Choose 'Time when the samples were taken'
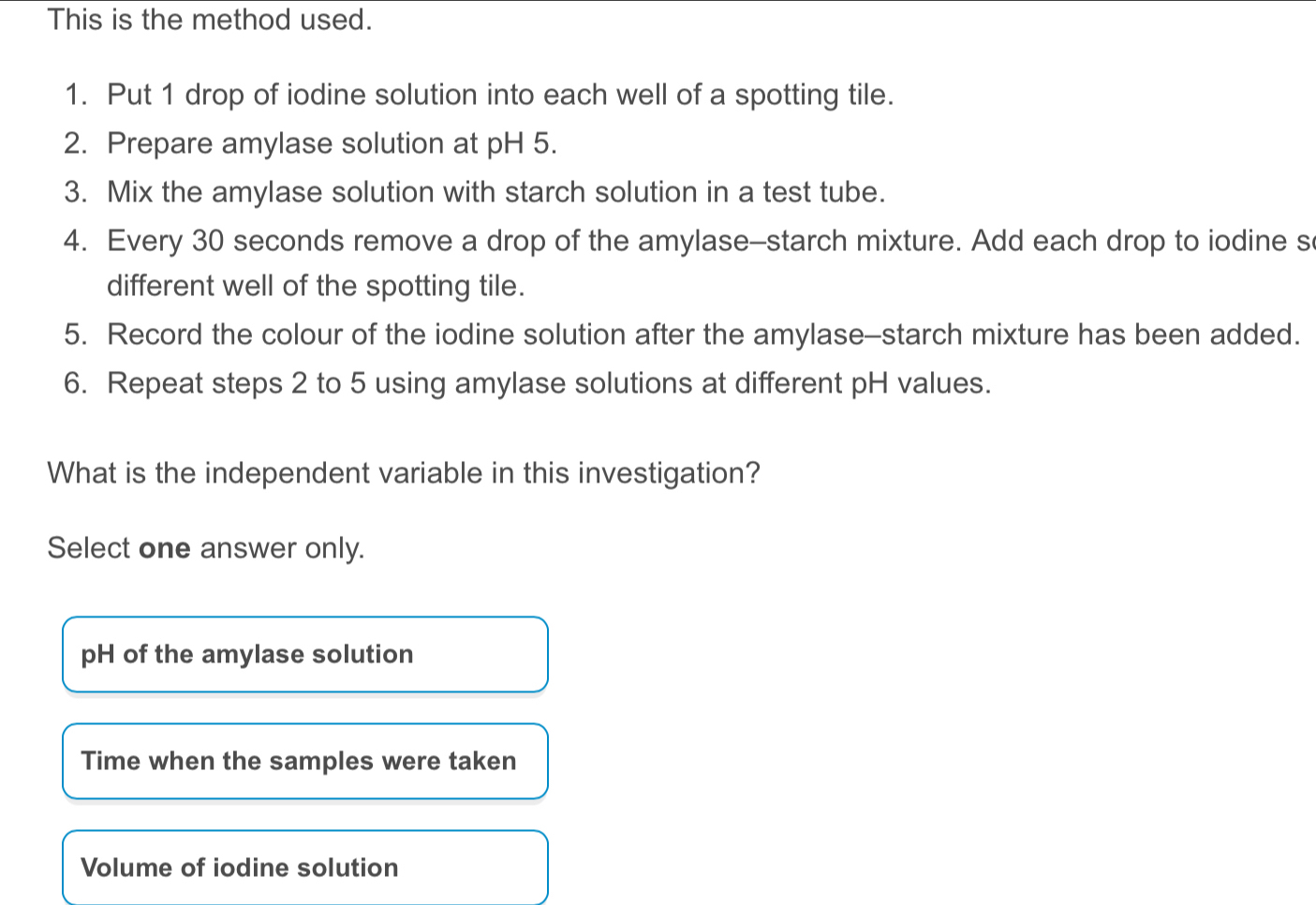The image size is (1316, 905). tap(305, 761)
